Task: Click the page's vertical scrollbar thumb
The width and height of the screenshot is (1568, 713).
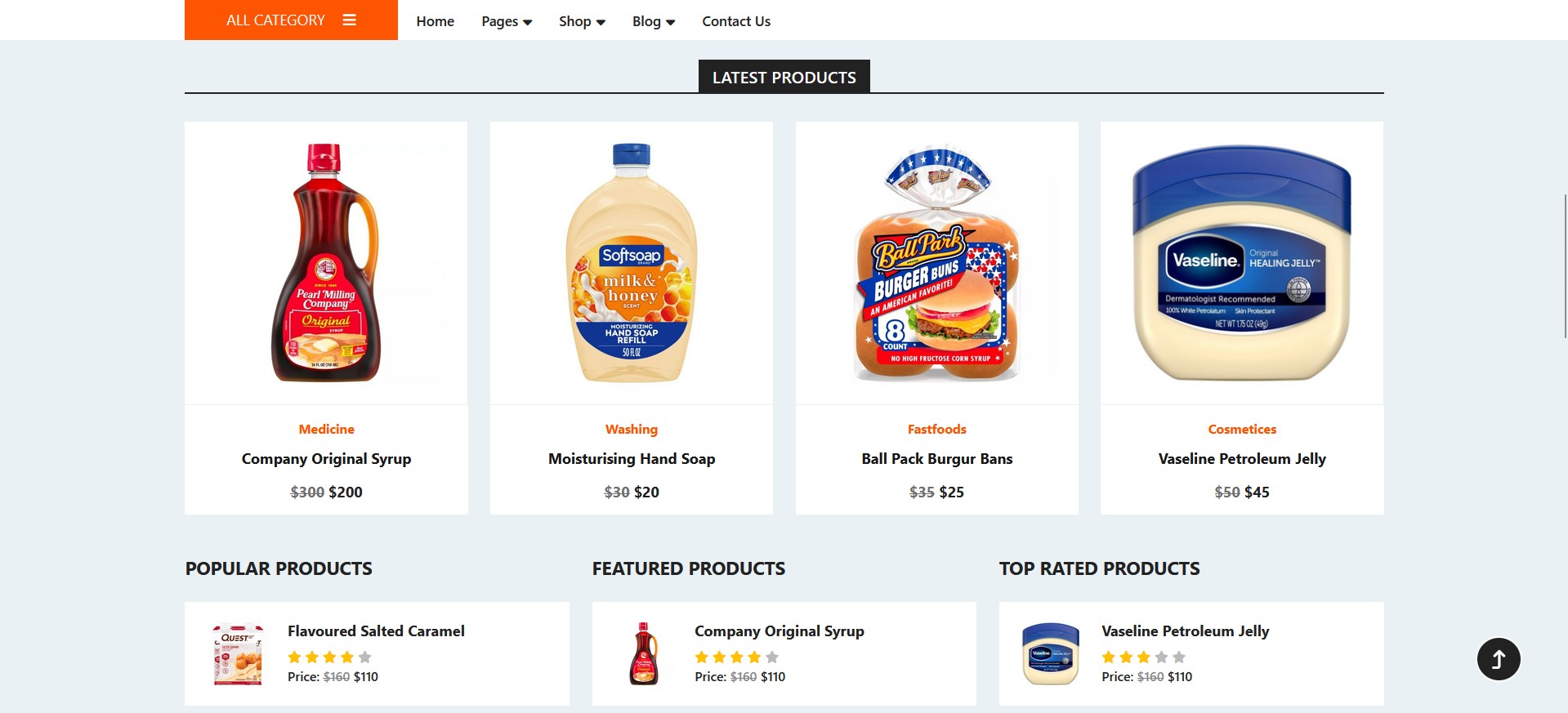Action: (x=1565, y=265)
